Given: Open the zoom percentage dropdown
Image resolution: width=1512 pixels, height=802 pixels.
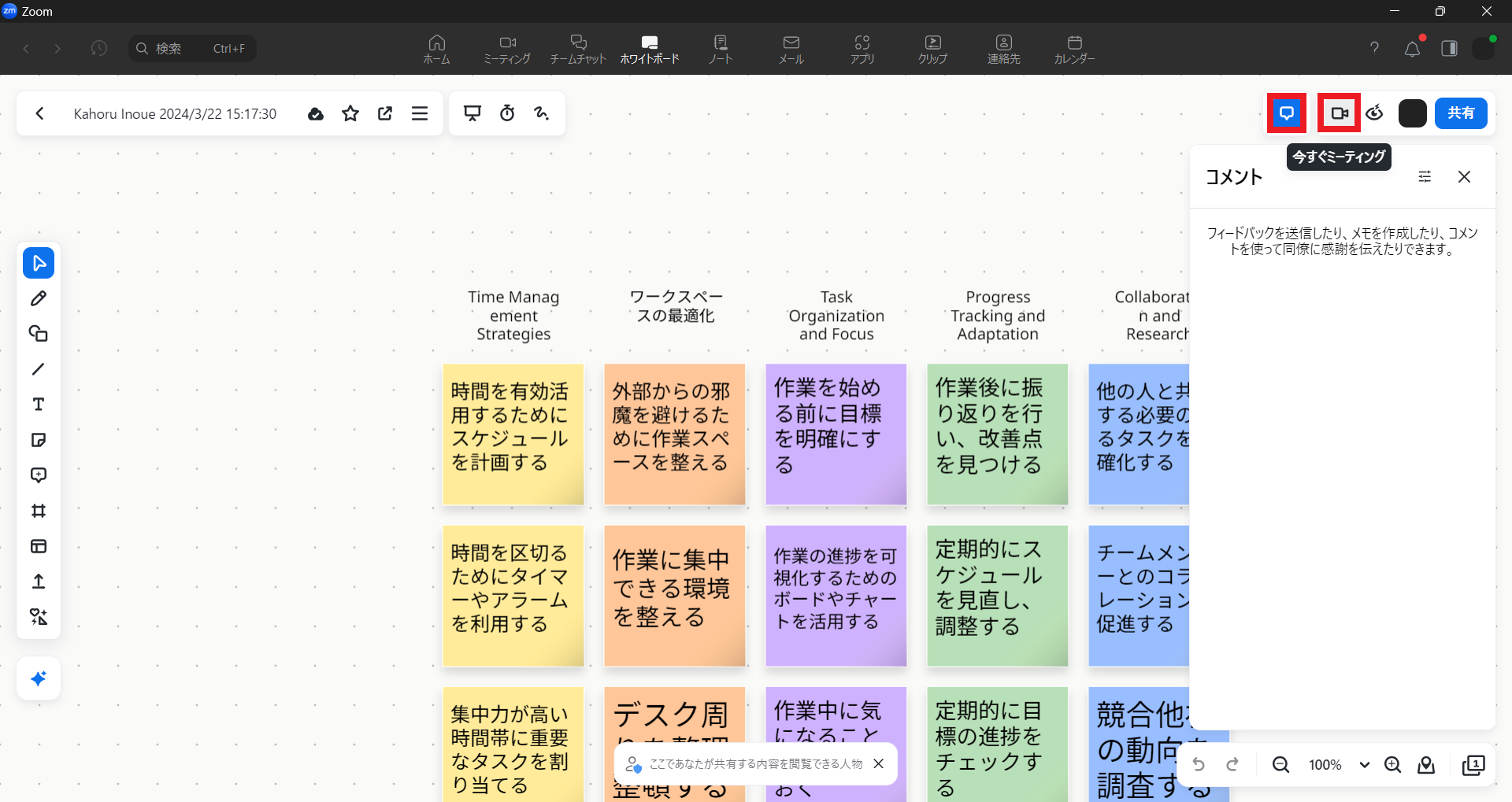Looking at the screenshot, I should pyautogui.click(x=1364, y=765).
